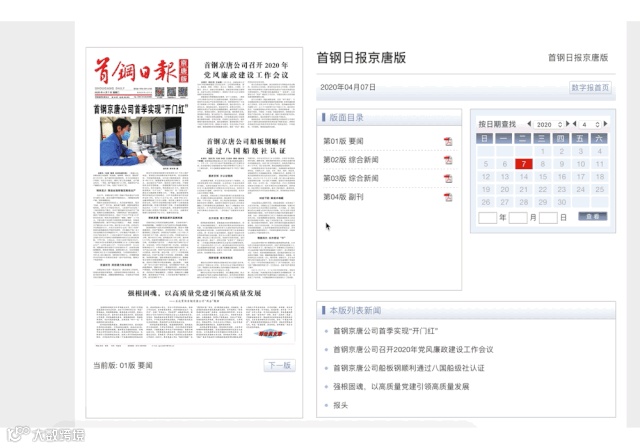Viewport: 640px width, 448px height.
Task: Select date 15 in the calendar
Action: pyautogui.click(x=543, y=177)
